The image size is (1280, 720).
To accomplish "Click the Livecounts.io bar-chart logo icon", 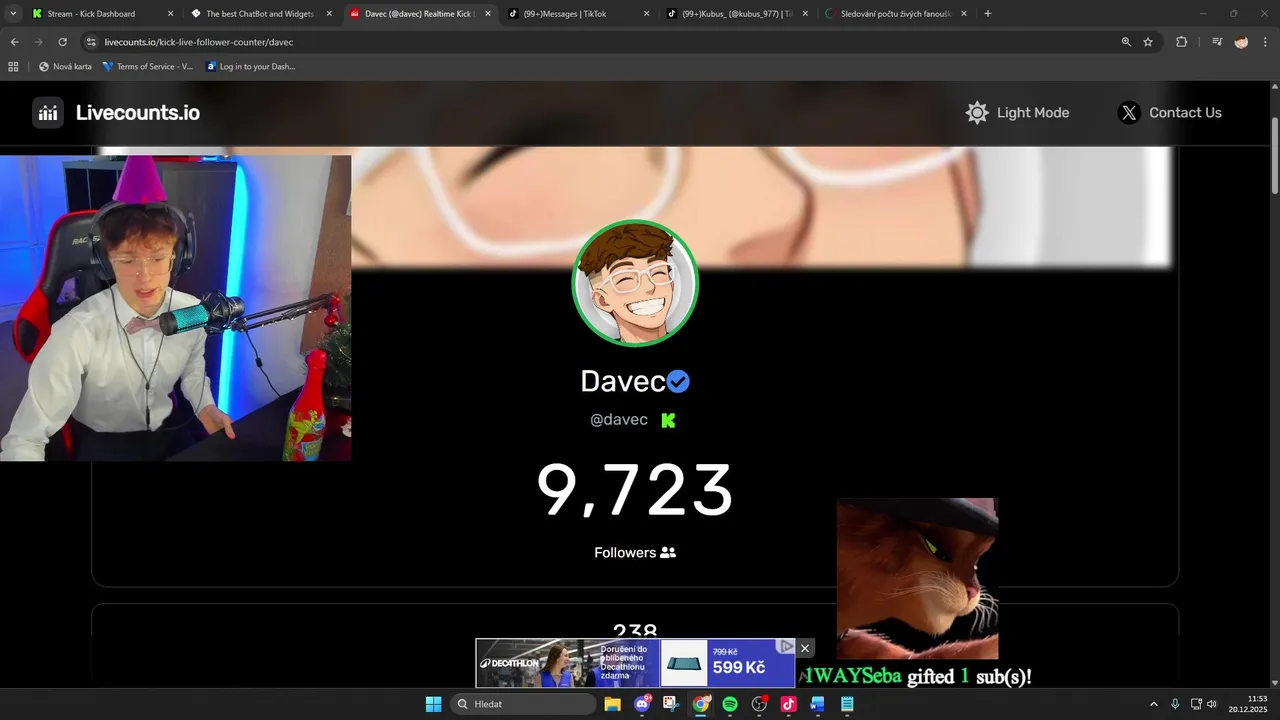I will pyautogui.click(x=48, y=113).
